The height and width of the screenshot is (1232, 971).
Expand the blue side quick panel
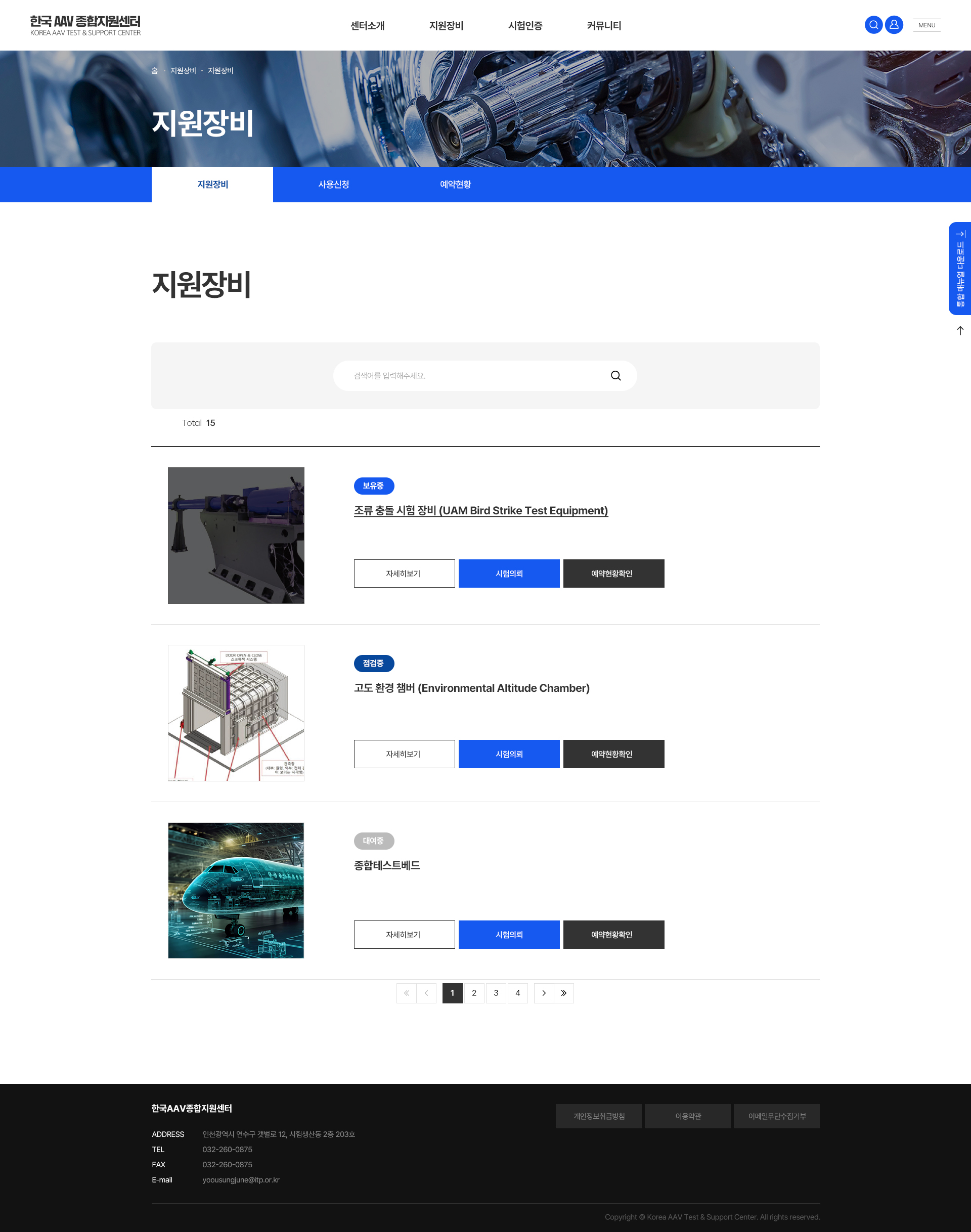point(960,269)
